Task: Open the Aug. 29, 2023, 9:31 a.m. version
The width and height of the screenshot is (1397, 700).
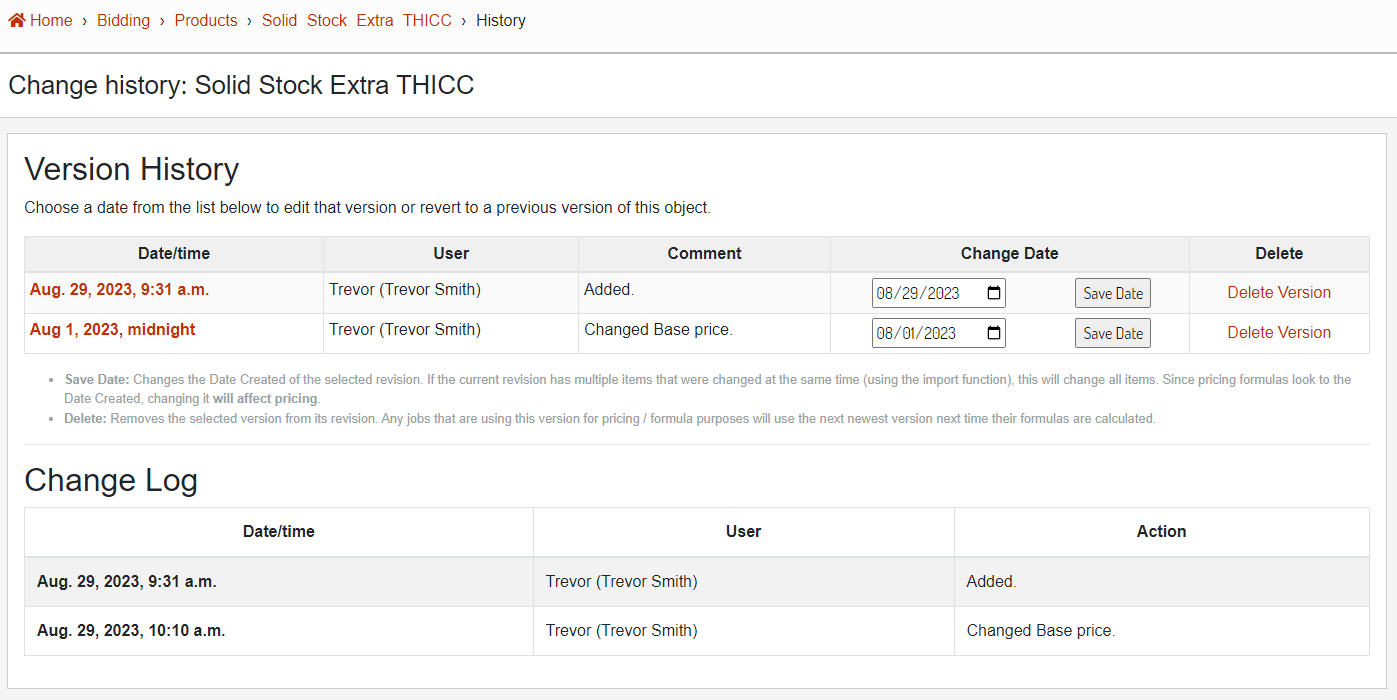Action: click(119, 290)
